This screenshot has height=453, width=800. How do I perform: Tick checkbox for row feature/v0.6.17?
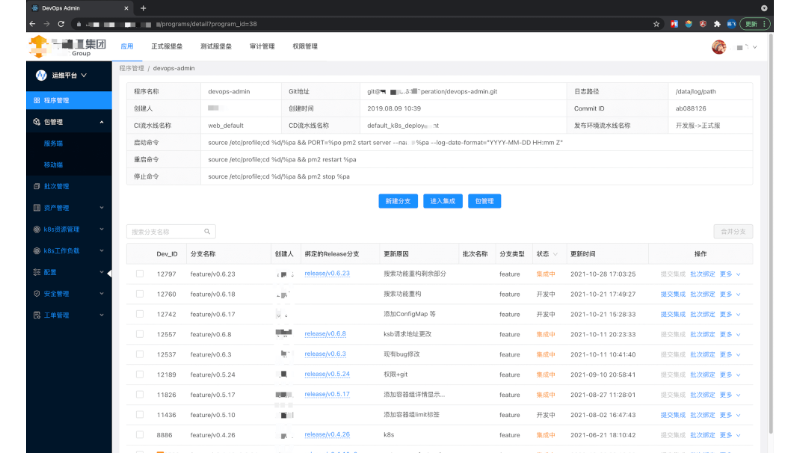pyautogui.click(x=140, y=314)
